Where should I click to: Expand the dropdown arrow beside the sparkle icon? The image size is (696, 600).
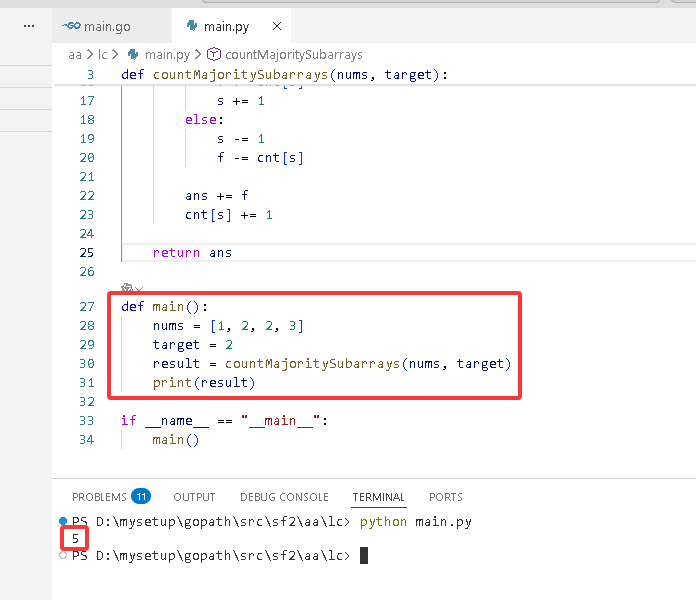(x=139, y=288)
